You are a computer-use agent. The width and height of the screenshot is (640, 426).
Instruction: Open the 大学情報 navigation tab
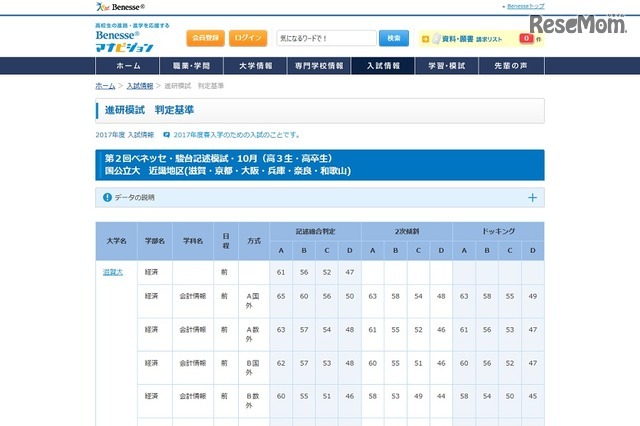(x=256, y=66)
